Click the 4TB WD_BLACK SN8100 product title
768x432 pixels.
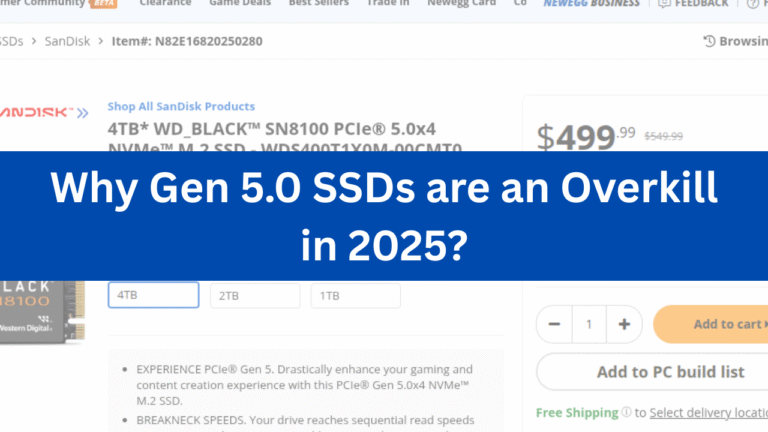(285, 138)
